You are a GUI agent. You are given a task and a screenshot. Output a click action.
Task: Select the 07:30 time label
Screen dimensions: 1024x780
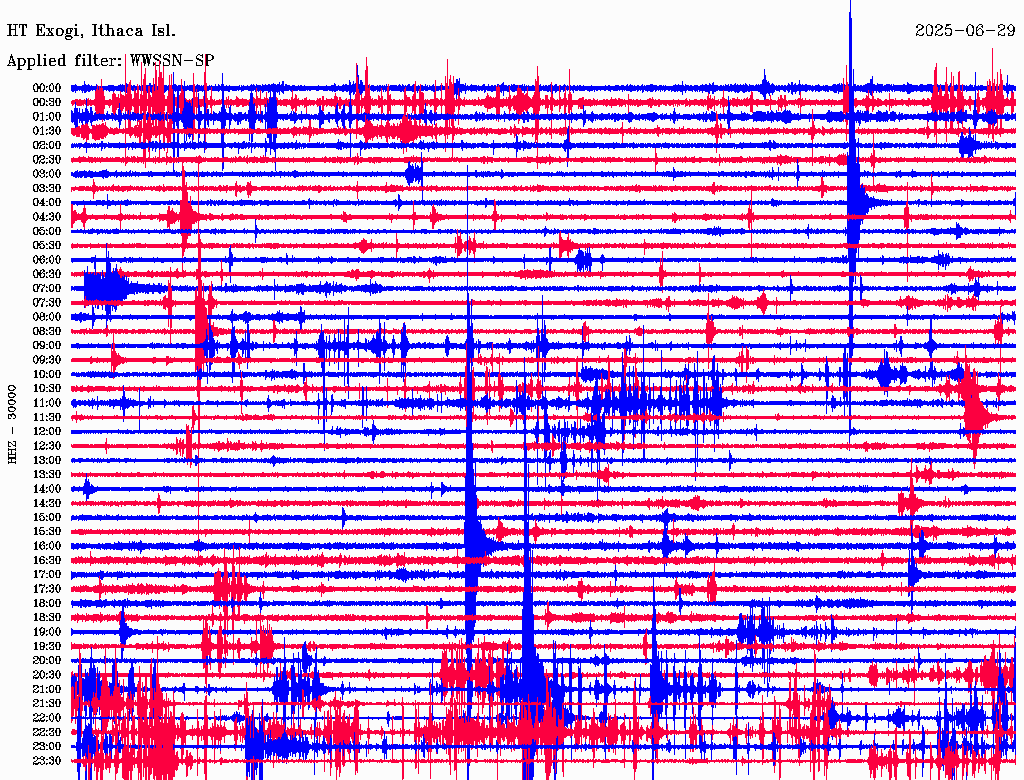pos(47,303)
